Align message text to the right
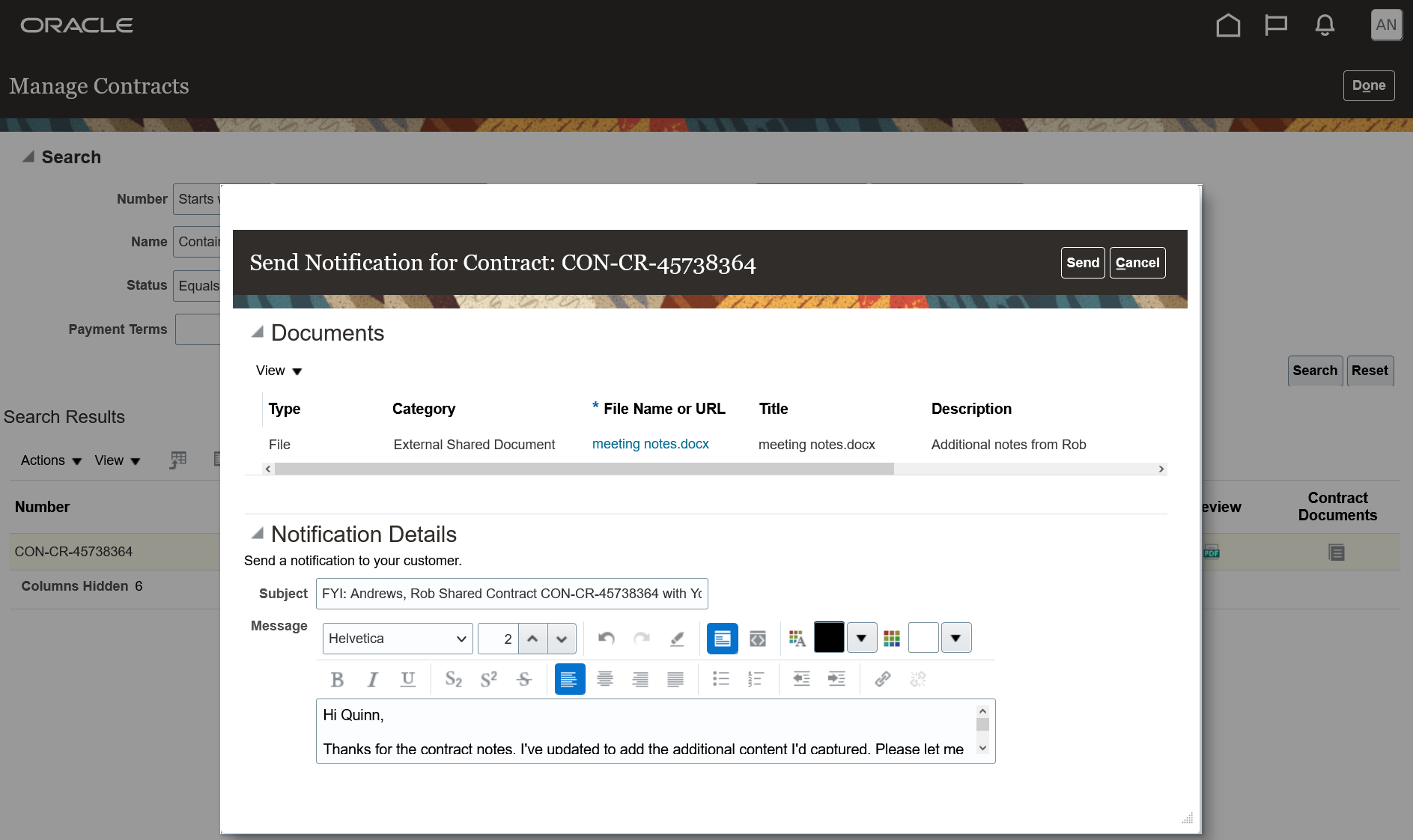Screen dimensions: 1413x840 [640, 679]
